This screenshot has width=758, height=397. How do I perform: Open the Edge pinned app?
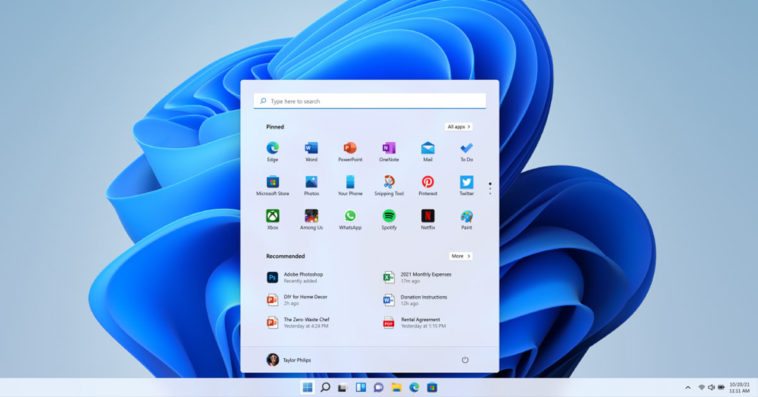[272, 151]
